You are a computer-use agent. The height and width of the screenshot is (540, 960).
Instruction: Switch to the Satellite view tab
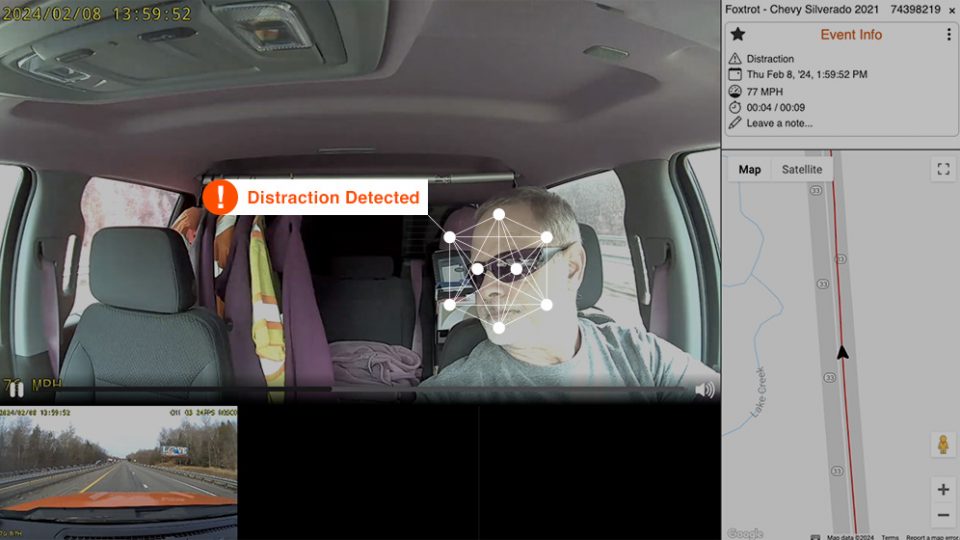801,170
